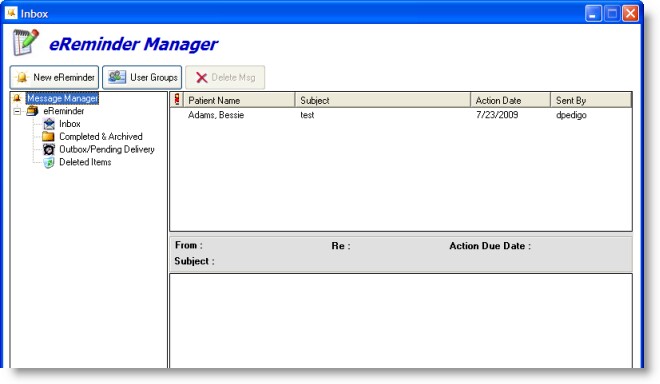Select the eReminder tree item
This screenshot has width=660, height=384.
[64, 111]
